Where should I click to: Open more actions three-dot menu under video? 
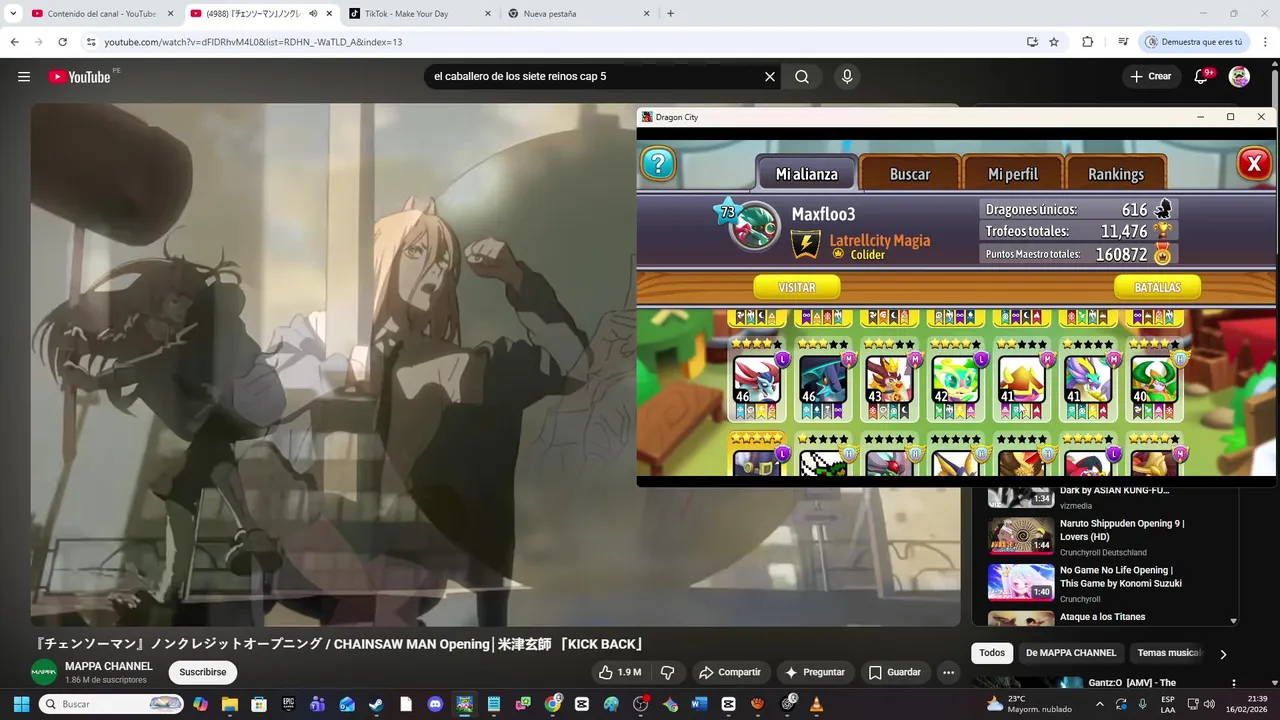(x=948, y=672)
